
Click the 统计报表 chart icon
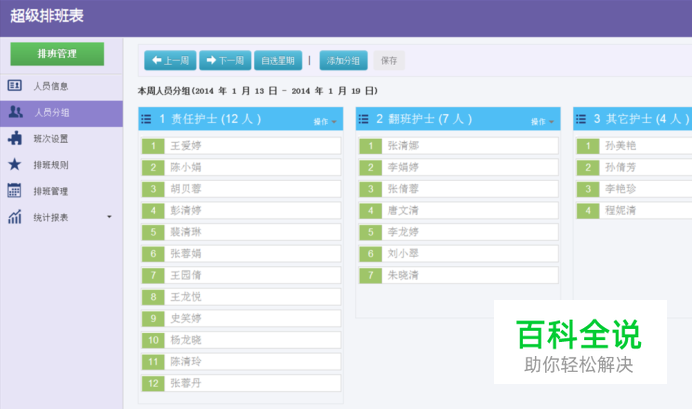pyautogui.click(x=15, y=217)
